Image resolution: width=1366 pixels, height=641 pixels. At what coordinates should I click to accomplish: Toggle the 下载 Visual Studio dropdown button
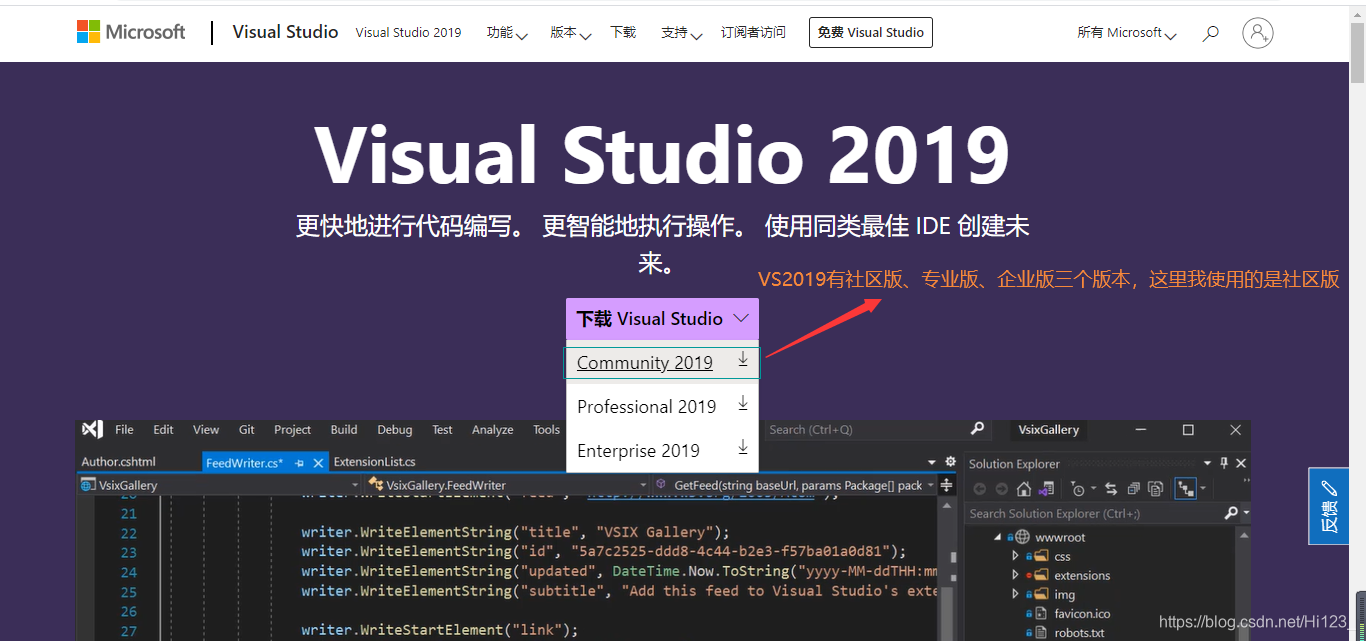(662, 319)
